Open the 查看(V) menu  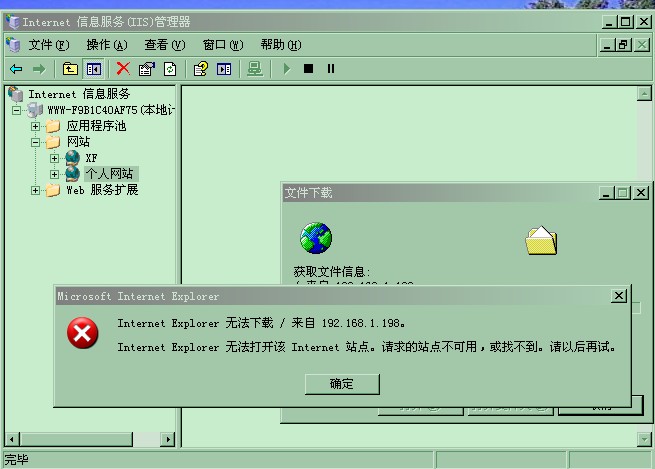point(165,45)
